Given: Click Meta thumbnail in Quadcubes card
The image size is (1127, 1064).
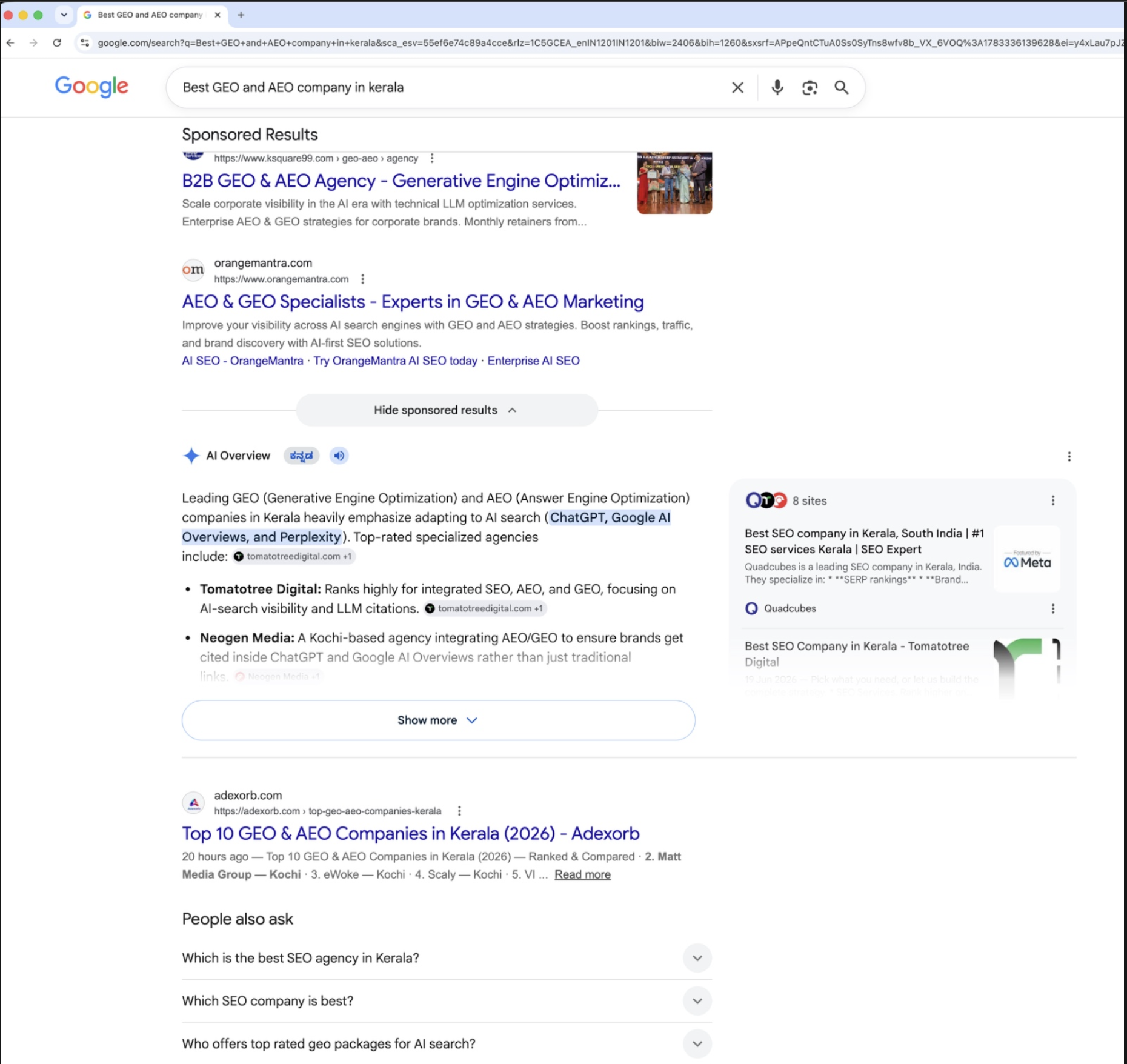Looking at the screenshot, I should coord(1027,559).
